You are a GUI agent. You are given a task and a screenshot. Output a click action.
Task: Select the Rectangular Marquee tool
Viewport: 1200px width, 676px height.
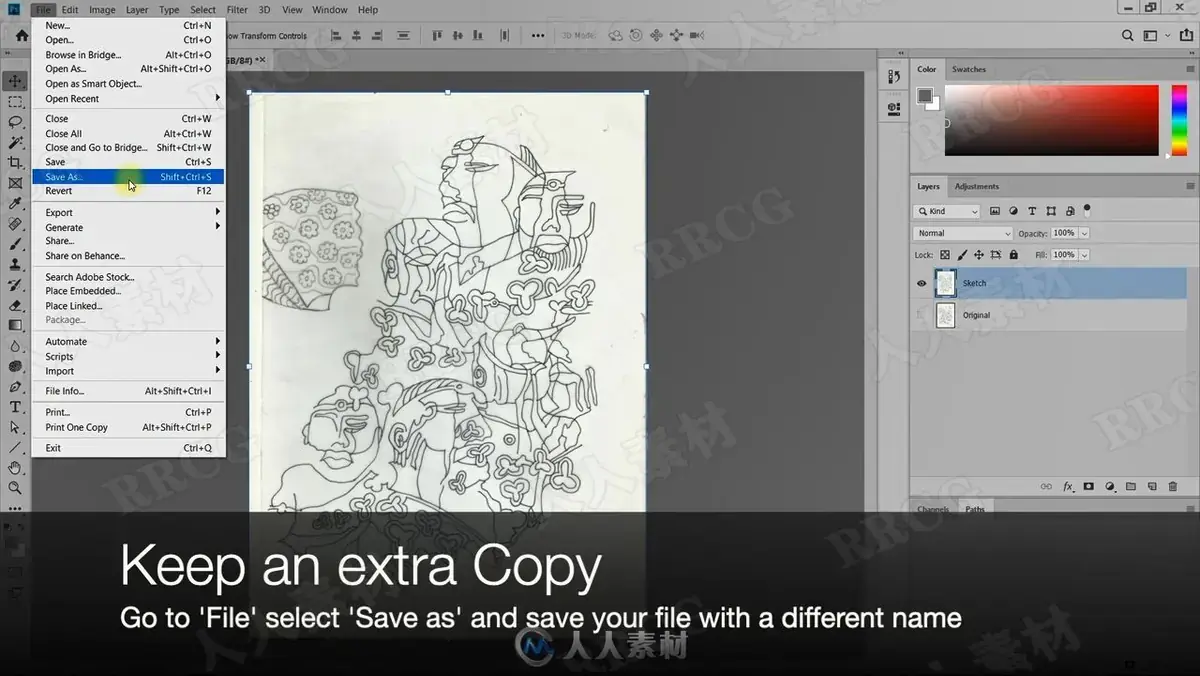[15, 101]
